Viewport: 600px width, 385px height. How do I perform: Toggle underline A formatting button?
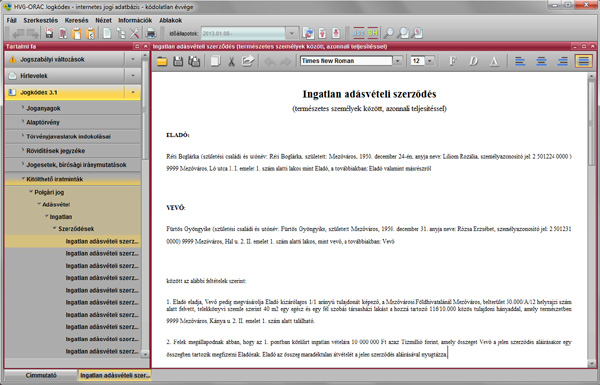pyautogui.click(x=494, y=61)
